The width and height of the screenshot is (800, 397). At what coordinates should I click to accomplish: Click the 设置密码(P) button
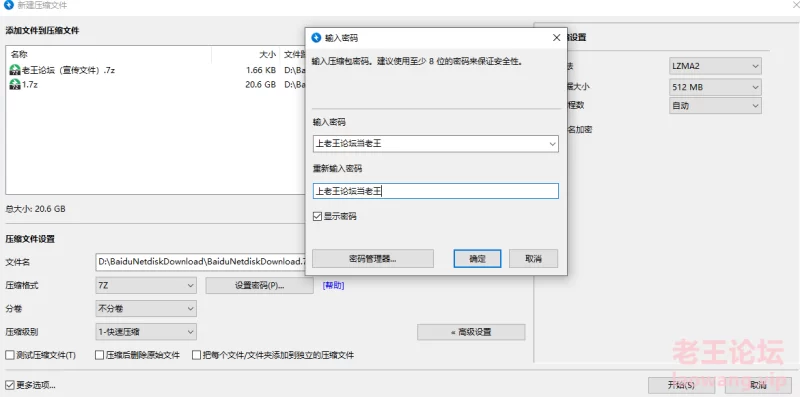point(259,286)
